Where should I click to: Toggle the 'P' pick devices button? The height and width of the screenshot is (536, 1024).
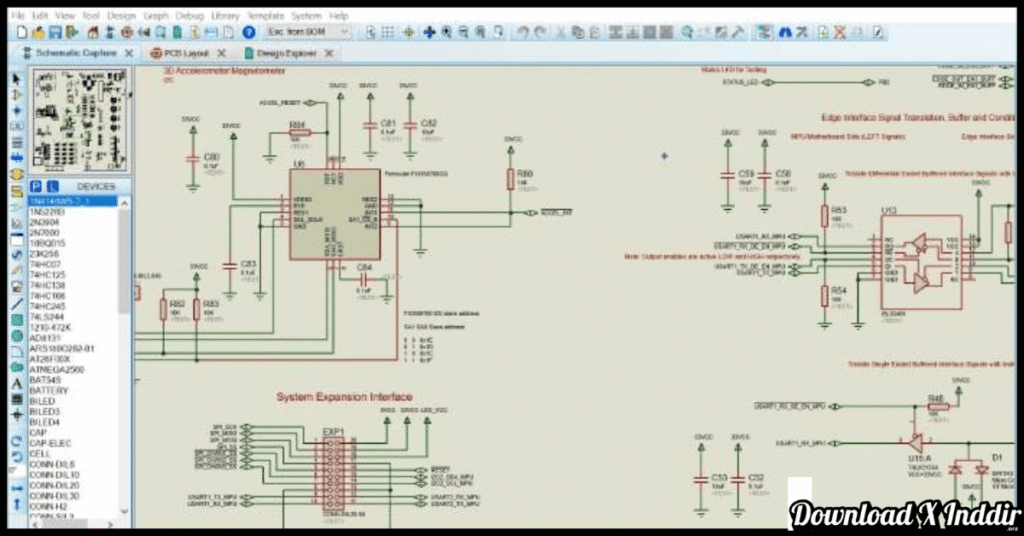pyautogui.click(x=35, y=186)
